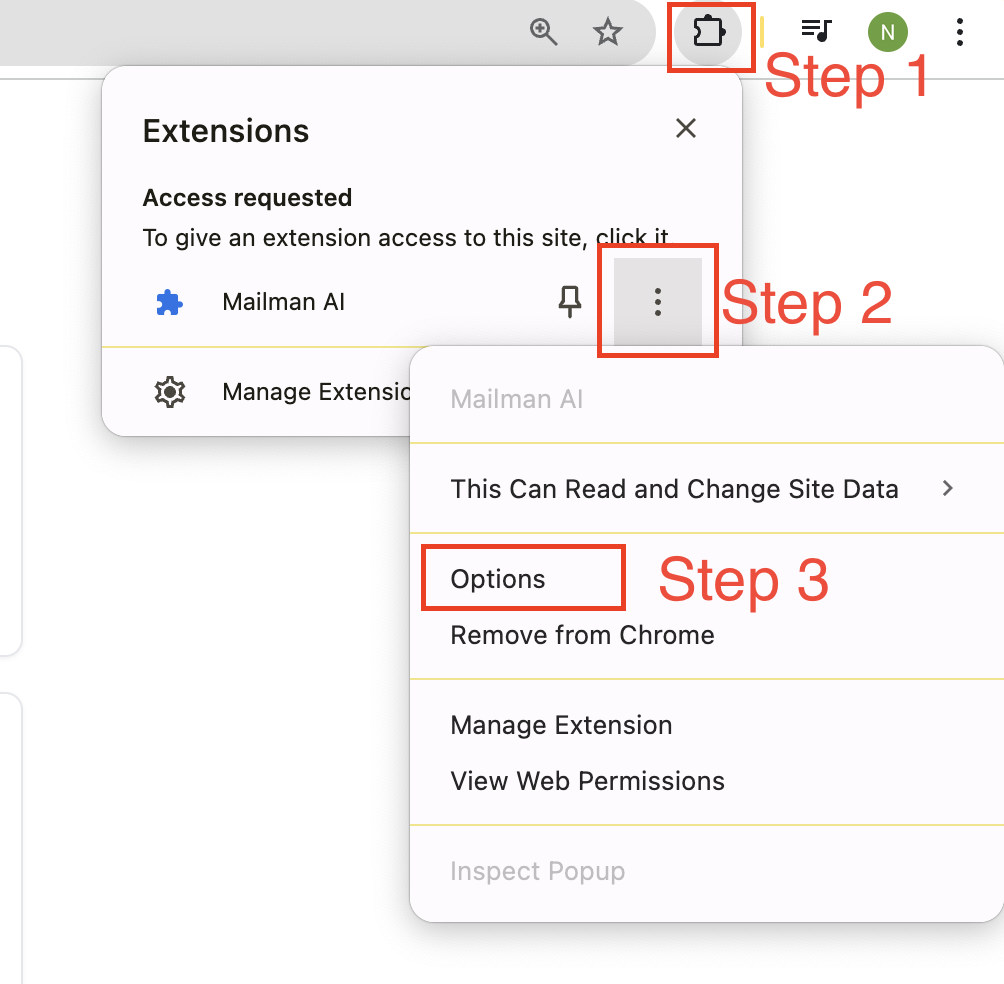Click the Access requested heading
1004x984 pixels.
[x=247, y=197]
